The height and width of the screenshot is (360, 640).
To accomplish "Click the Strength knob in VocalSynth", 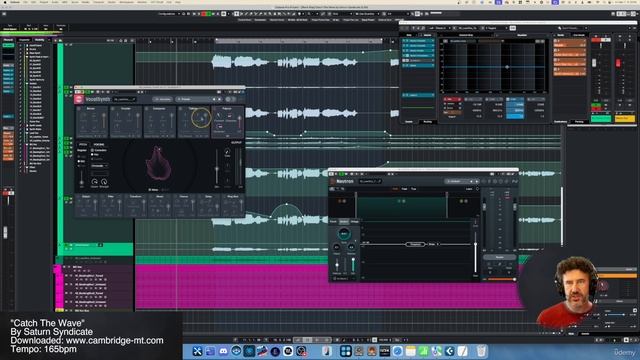I will (x=104, y=182).
